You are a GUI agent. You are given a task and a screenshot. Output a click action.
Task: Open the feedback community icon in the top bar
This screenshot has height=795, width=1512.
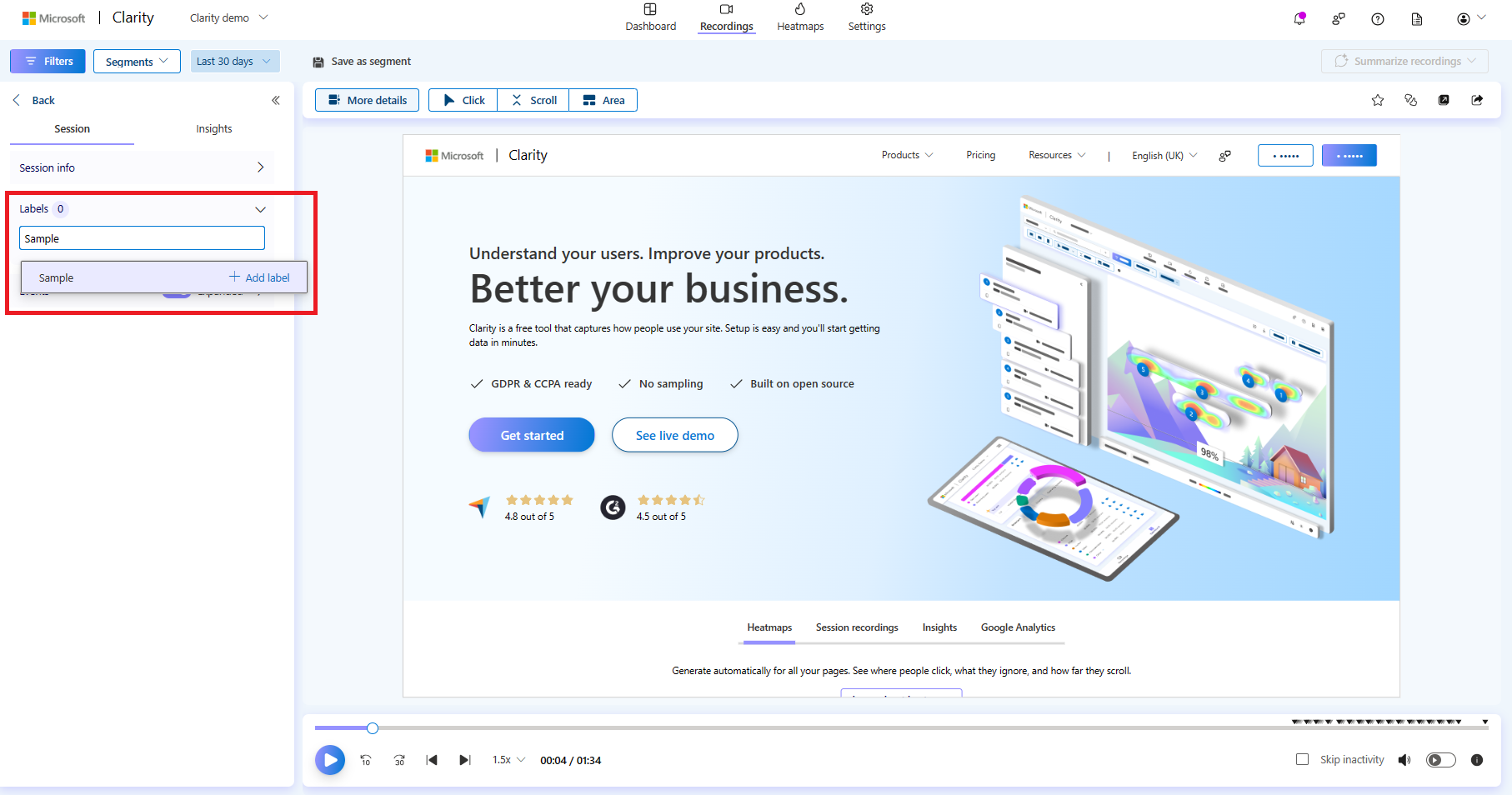click(1339, 18)
